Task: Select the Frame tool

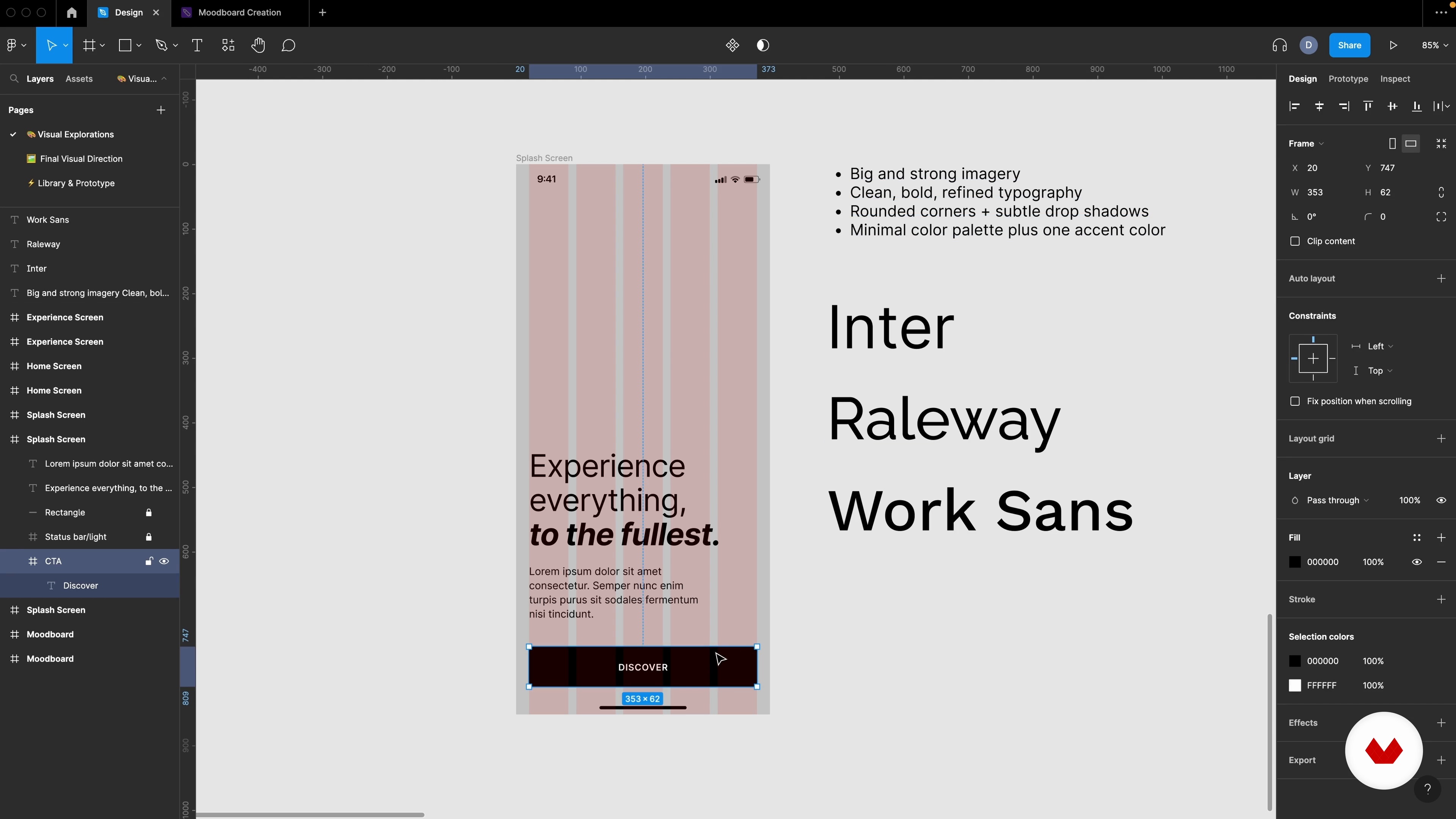Action: coord(89,45)
